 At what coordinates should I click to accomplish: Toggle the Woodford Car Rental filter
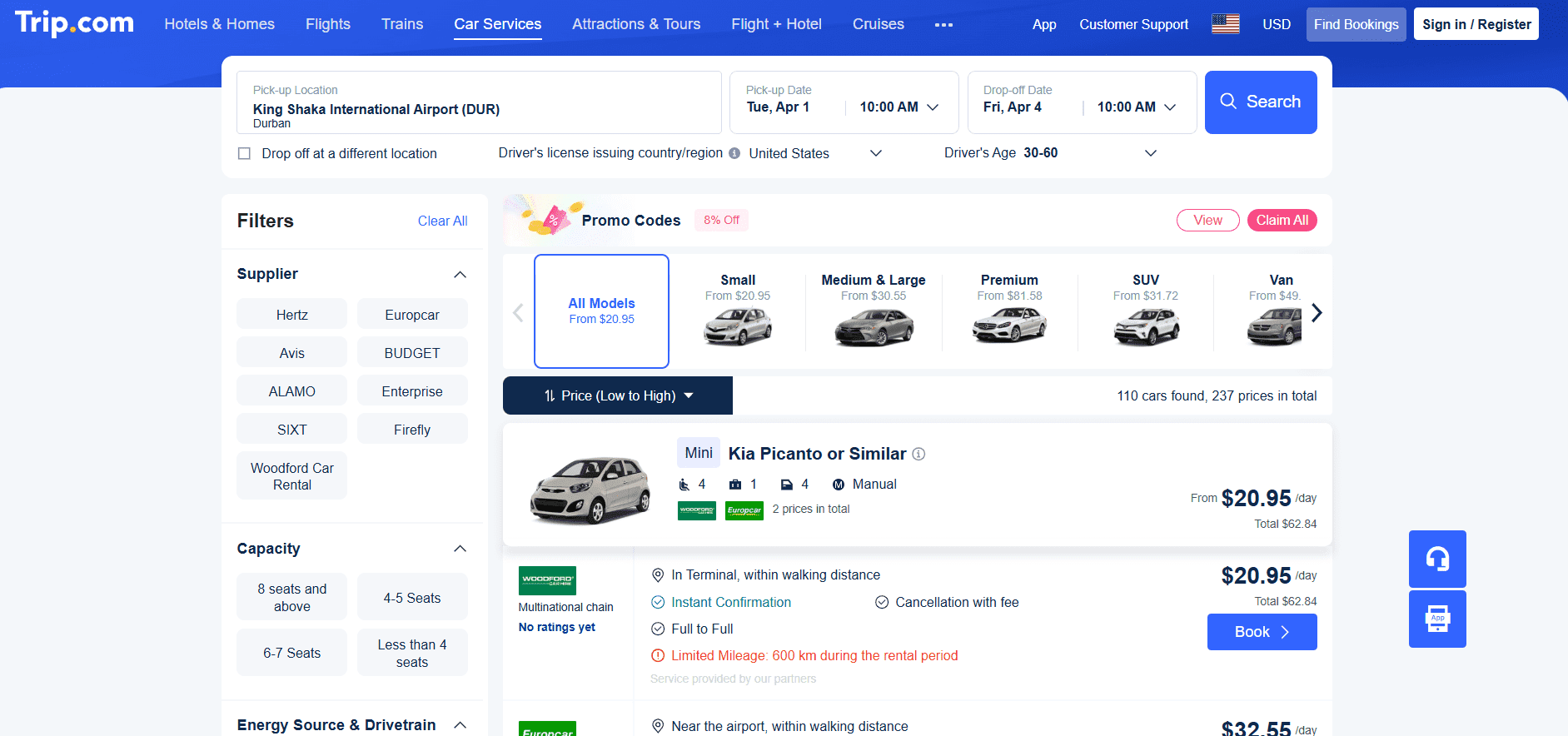(291, 475)
